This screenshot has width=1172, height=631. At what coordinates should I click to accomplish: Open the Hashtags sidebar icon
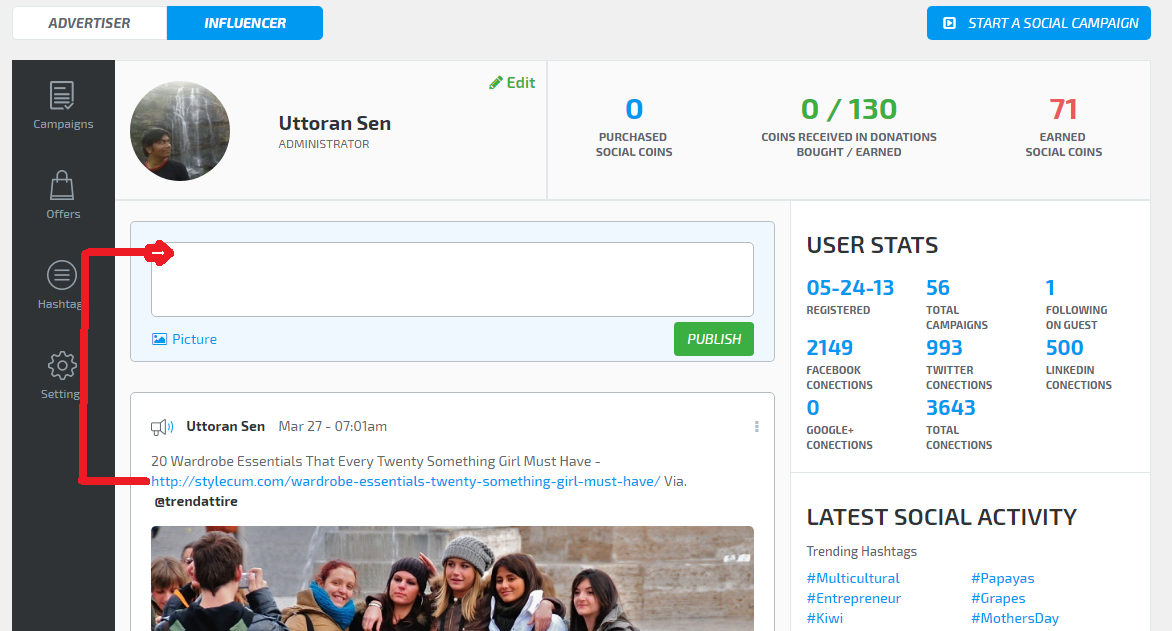pos(62,275)
